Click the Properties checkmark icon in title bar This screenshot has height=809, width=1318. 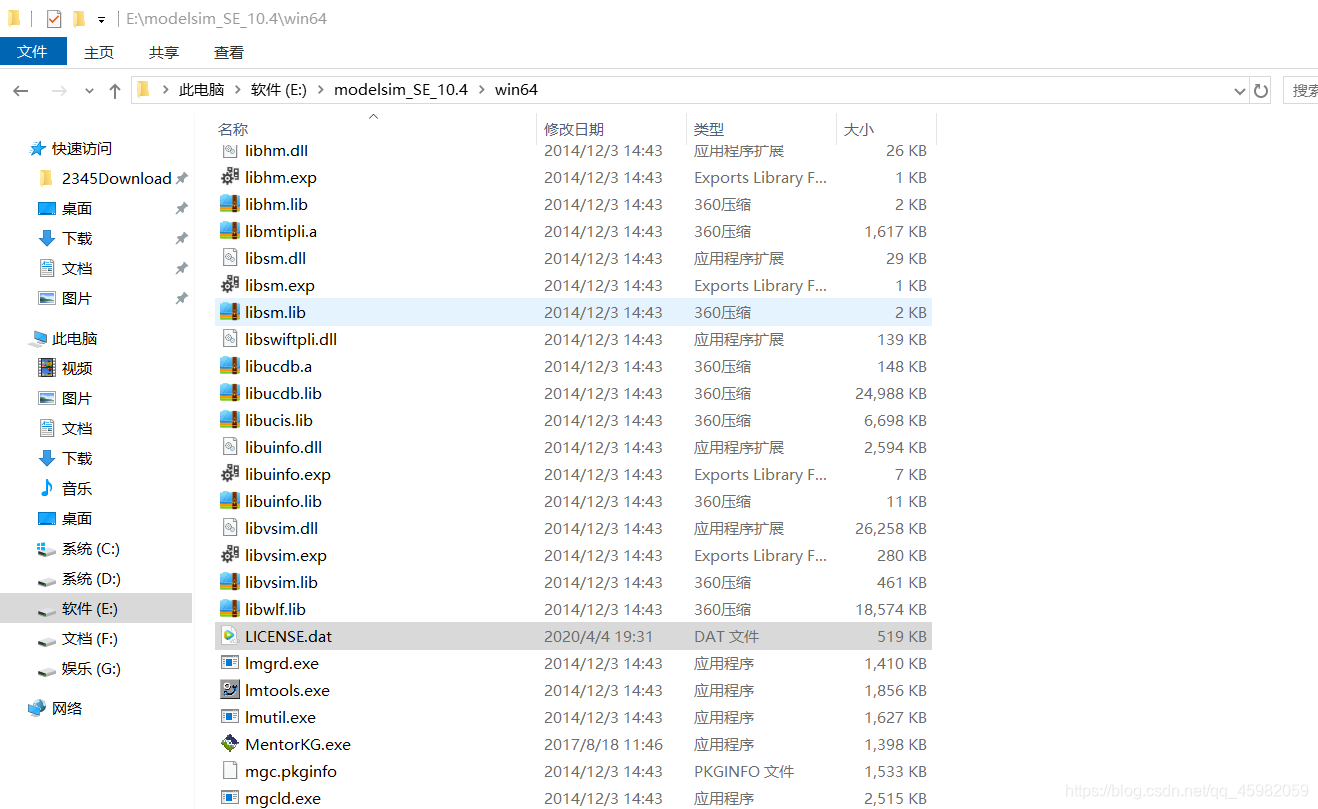(54, 19)
